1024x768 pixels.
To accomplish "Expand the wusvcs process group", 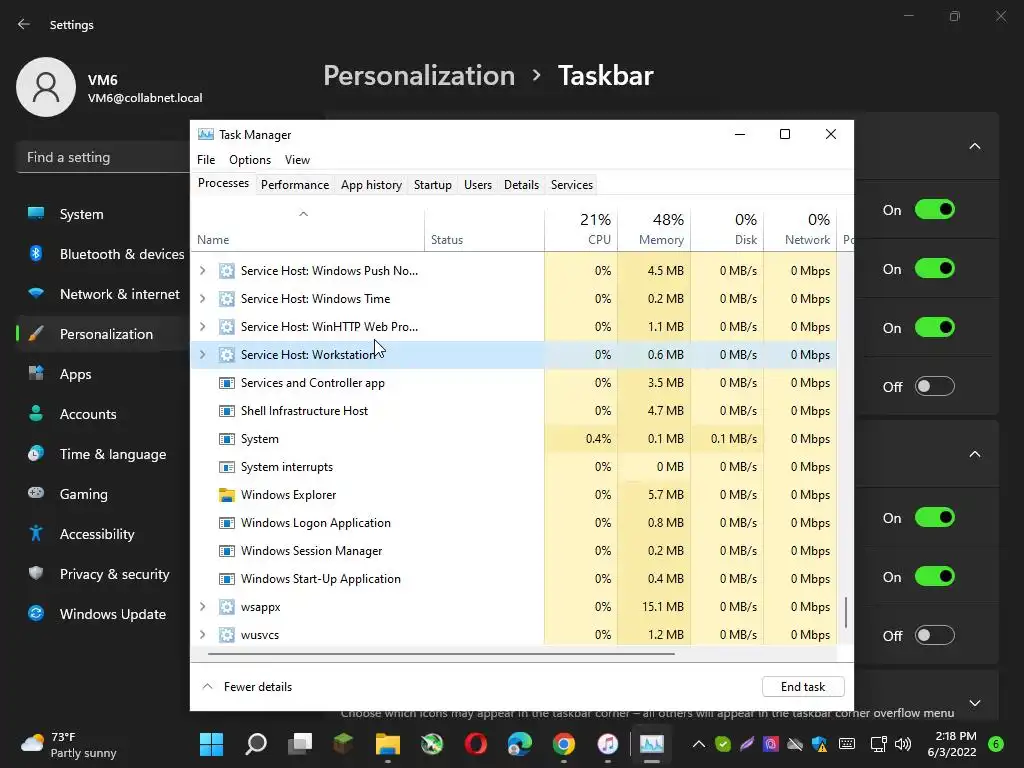I will (x=202, y=635).
